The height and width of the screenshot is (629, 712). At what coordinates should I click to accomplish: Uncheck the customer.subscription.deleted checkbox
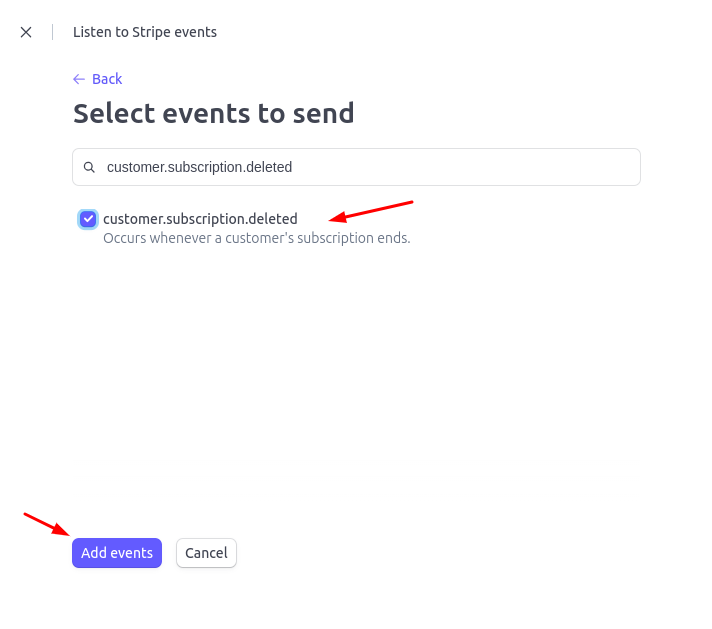pyautogui.click(x=88, y=219)
